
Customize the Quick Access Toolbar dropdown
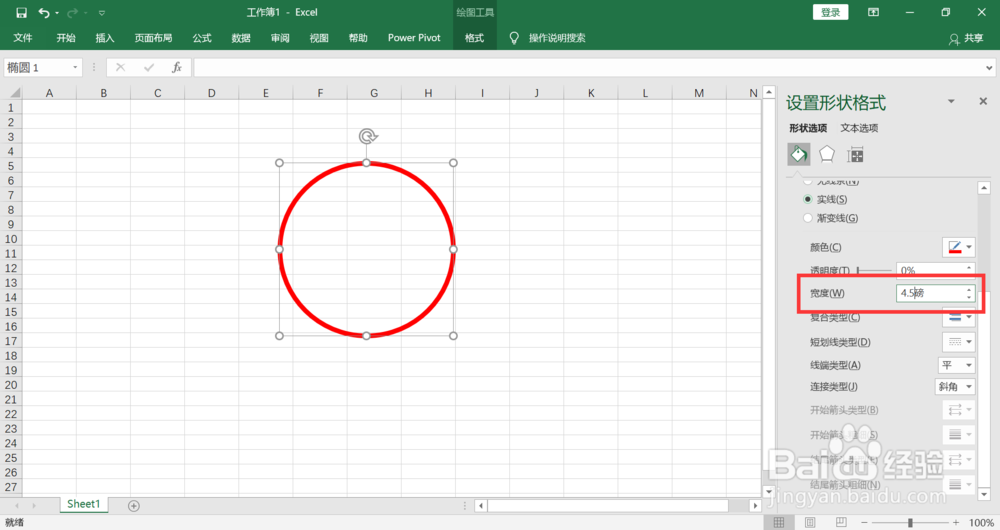(x=101, y=13)
